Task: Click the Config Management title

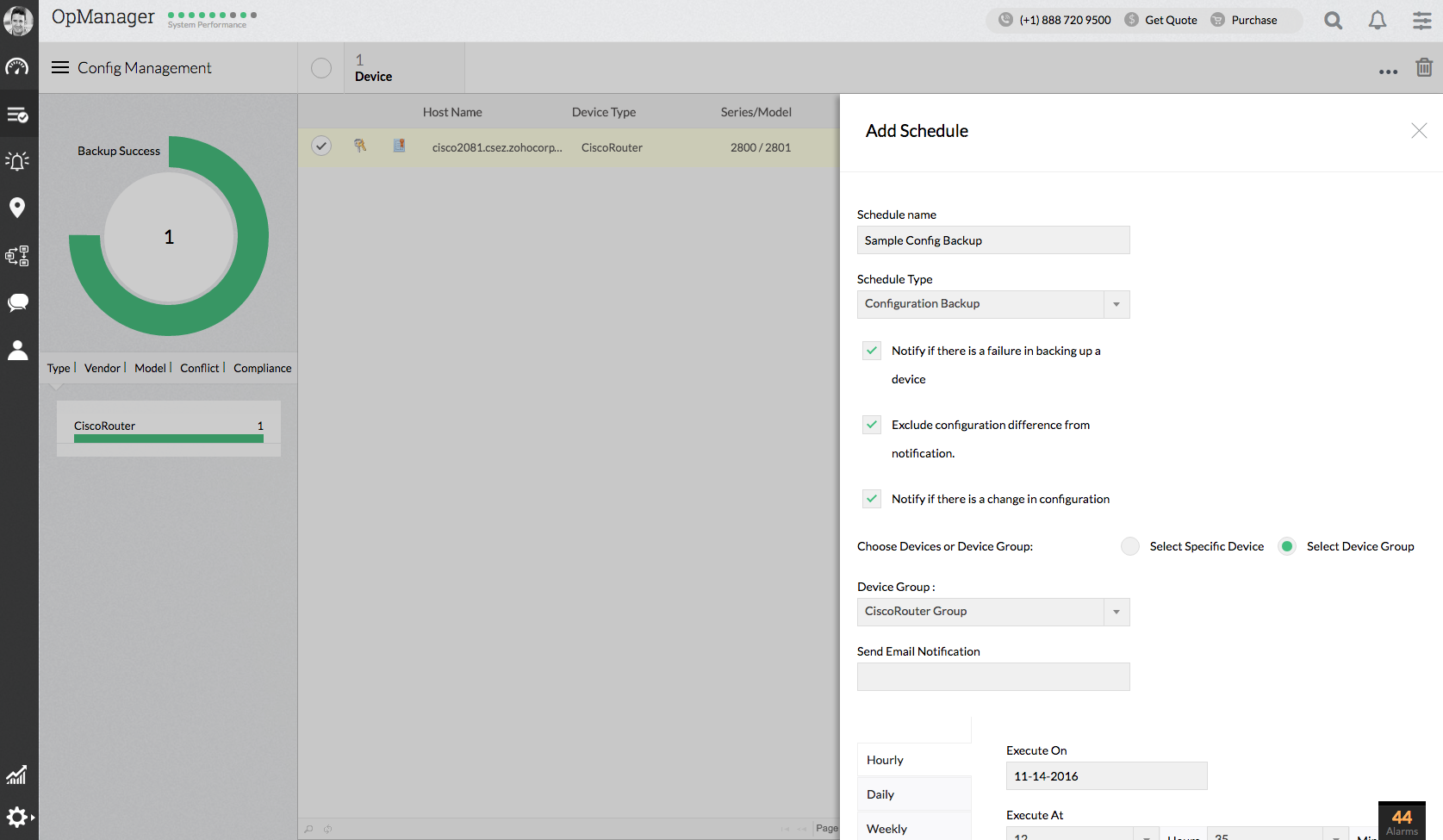Action: [144, 68]
